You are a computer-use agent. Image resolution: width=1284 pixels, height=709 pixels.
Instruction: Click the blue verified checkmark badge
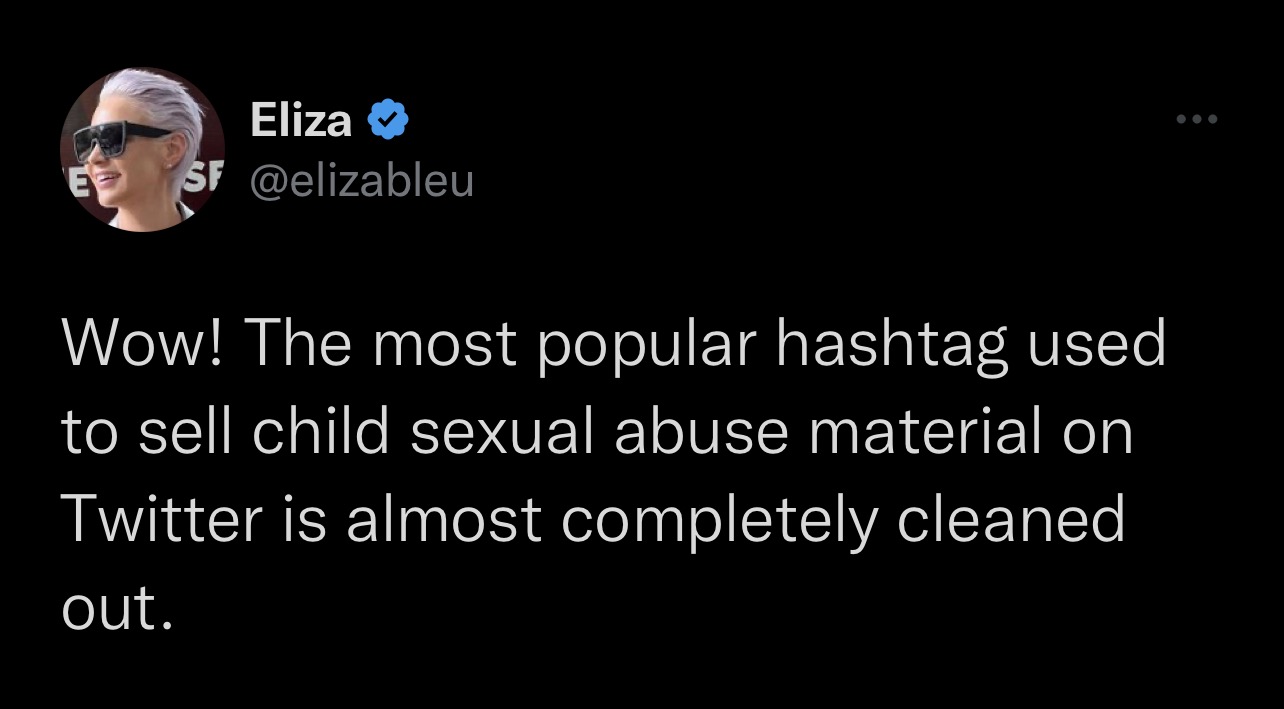(388, 121)
